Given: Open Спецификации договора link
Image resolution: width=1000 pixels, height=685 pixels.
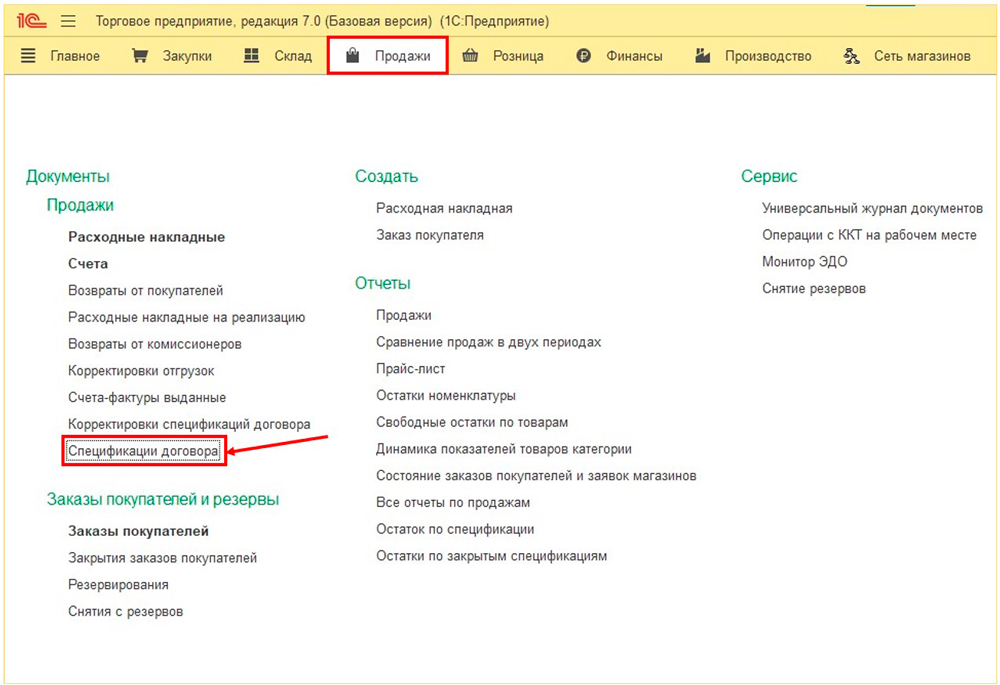Looking at the screenshot, I should 143,451.
